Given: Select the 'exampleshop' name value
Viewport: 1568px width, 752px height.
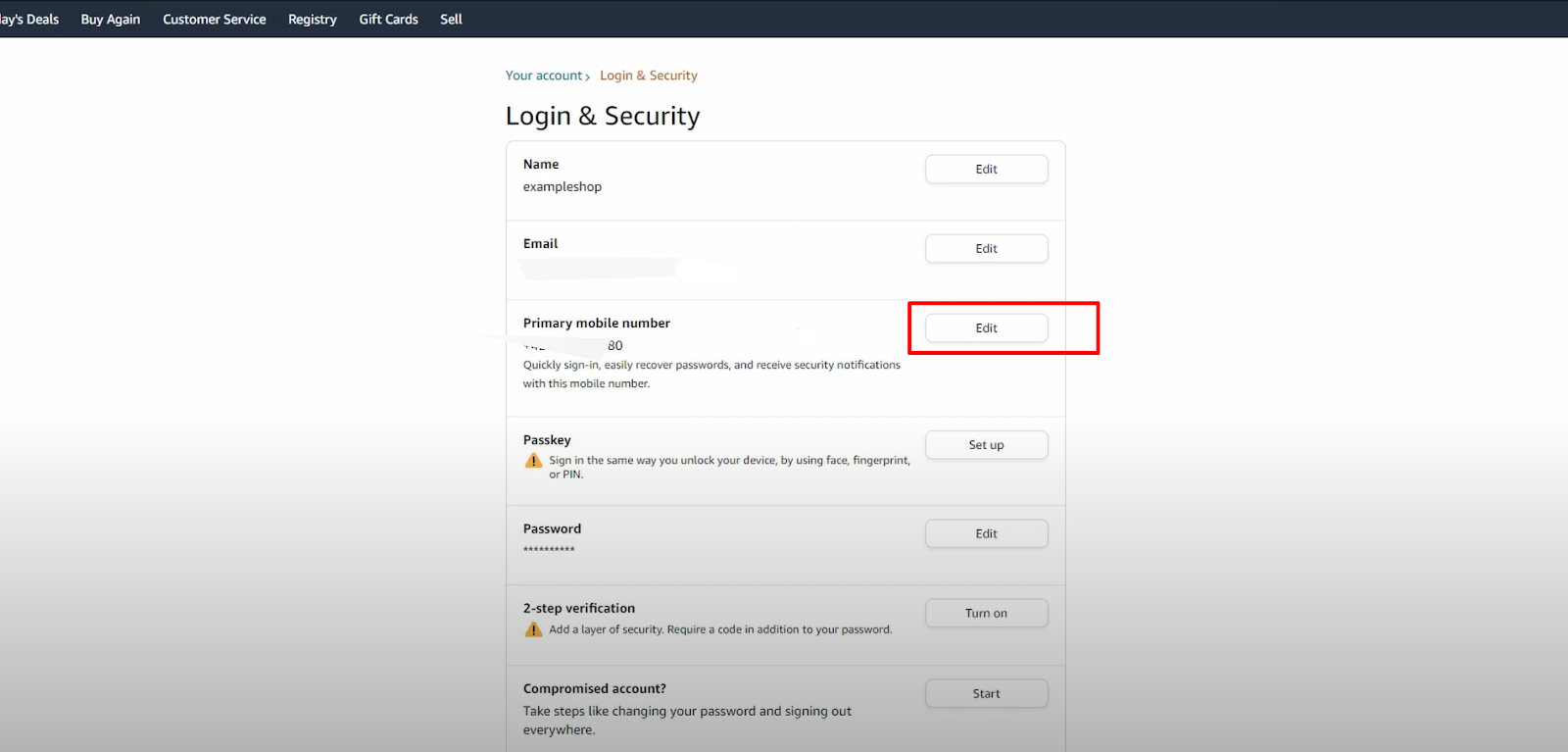Looking at the screenshot, I should (x=563, y=186).
